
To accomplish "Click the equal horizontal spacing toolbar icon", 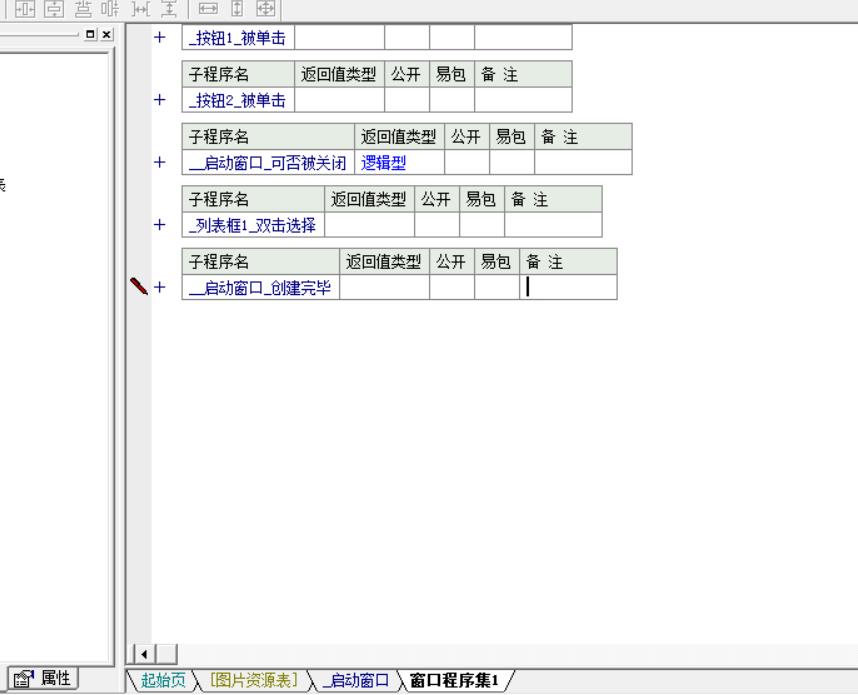I will click(141, 9).
